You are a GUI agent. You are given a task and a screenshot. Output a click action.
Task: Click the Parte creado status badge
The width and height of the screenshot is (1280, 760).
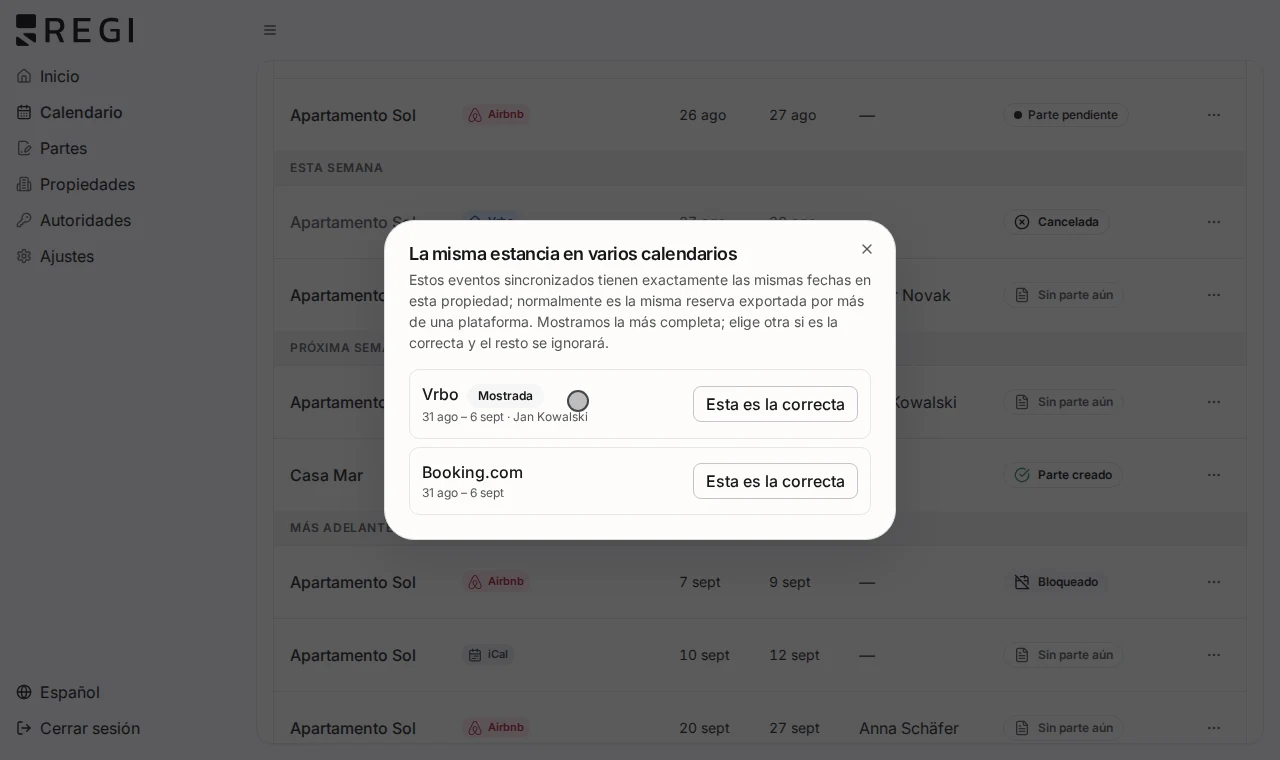(x=1064, y=475)
